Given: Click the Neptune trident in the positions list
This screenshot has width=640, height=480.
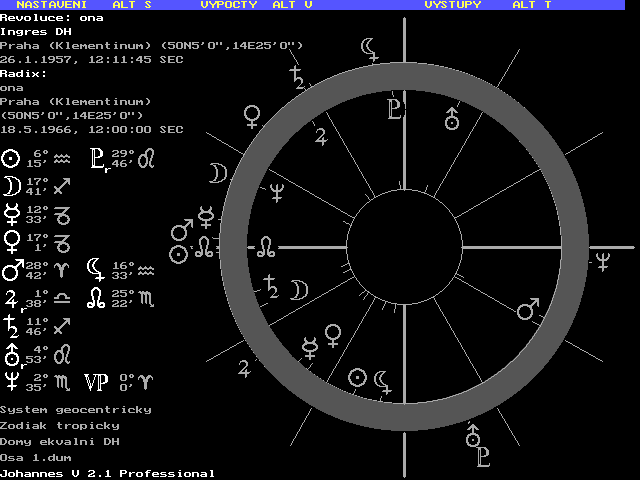Looking at the screenshot, I should (10, 380).
